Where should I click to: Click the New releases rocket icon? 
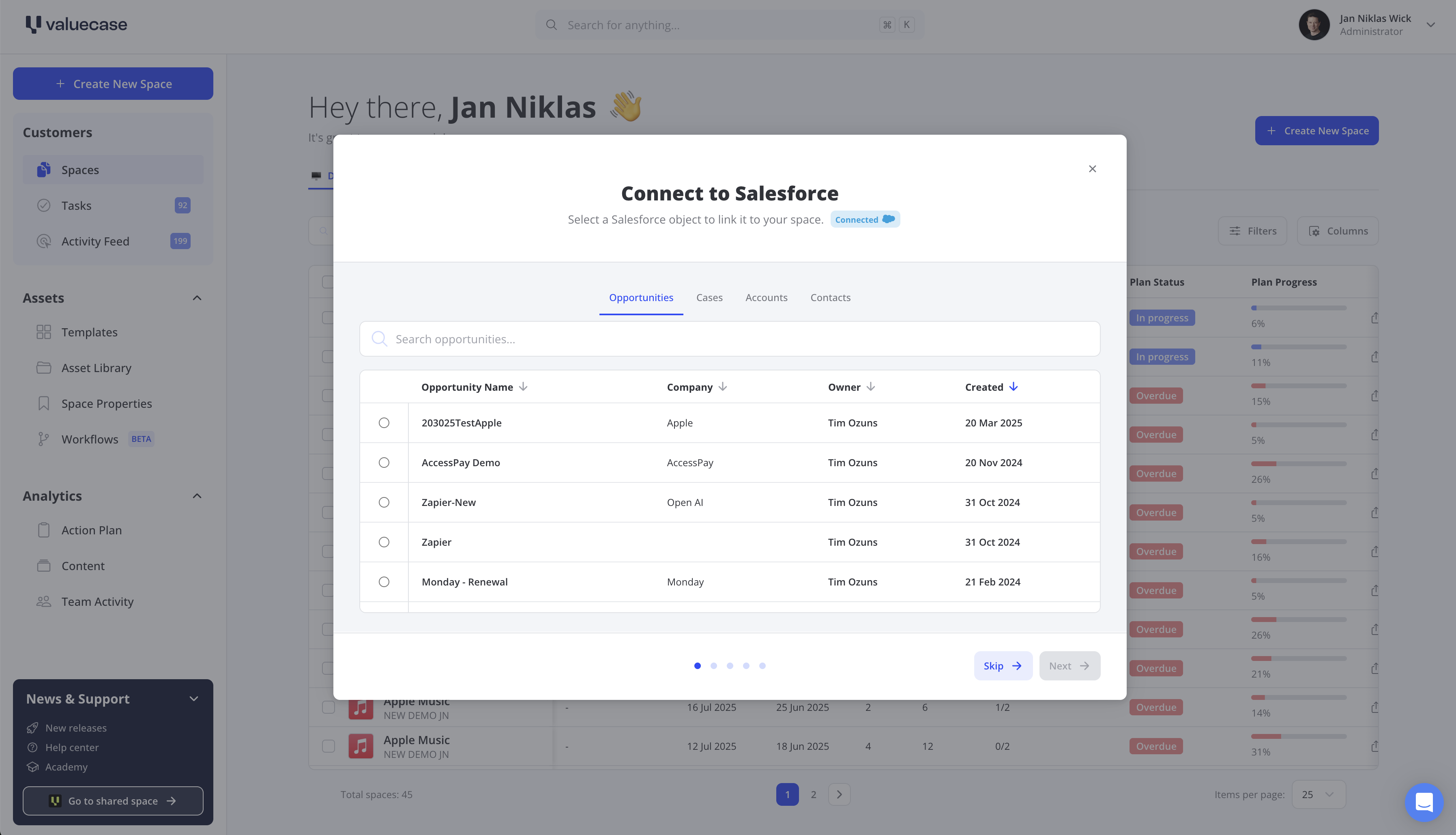[33, 728]
